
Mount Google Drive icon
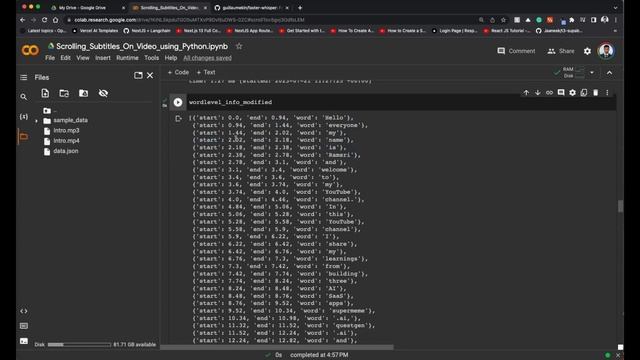pos(84,93)
